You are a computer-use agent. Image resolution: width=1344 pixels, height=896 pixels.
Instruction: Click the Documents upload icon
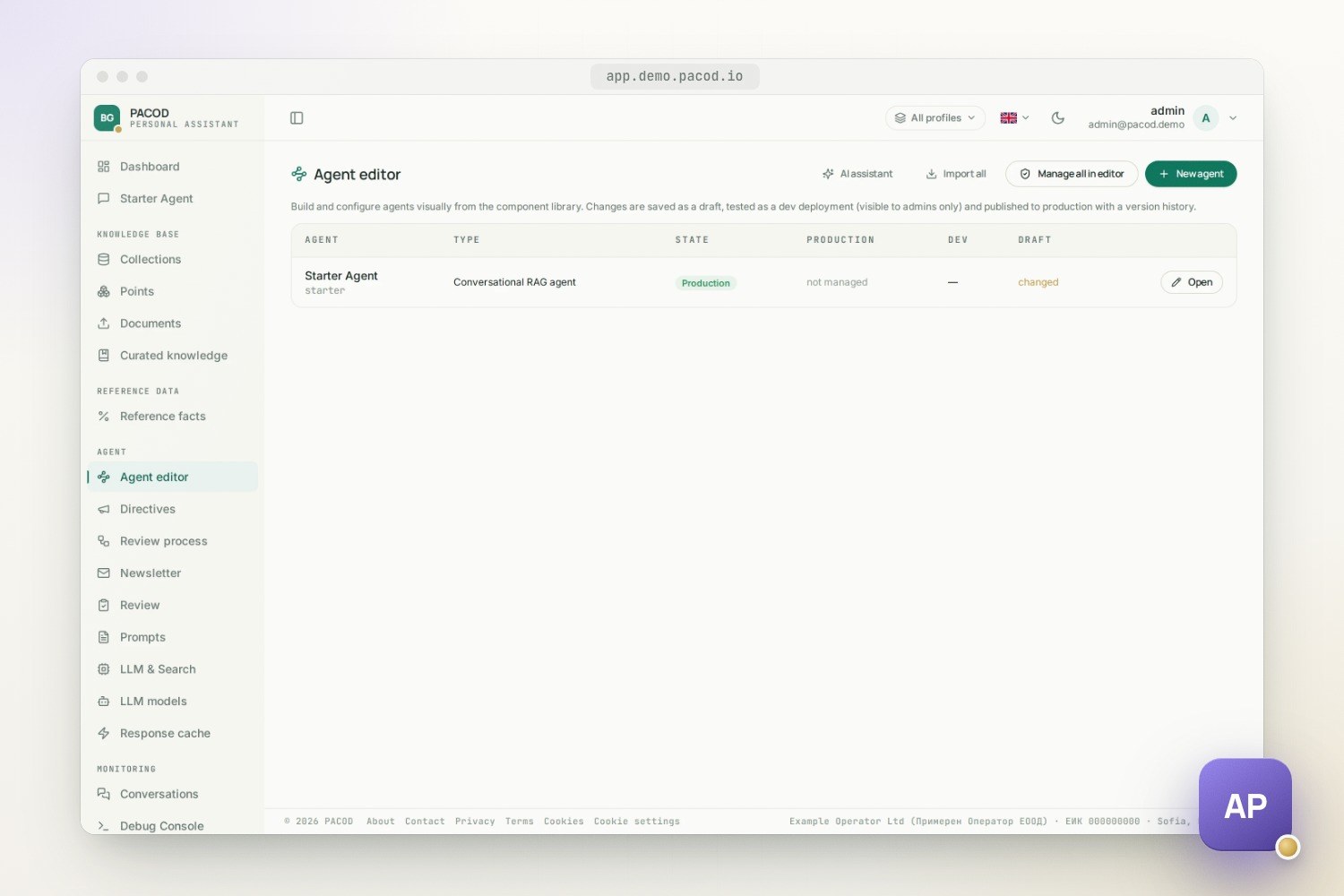pos(104,323)
